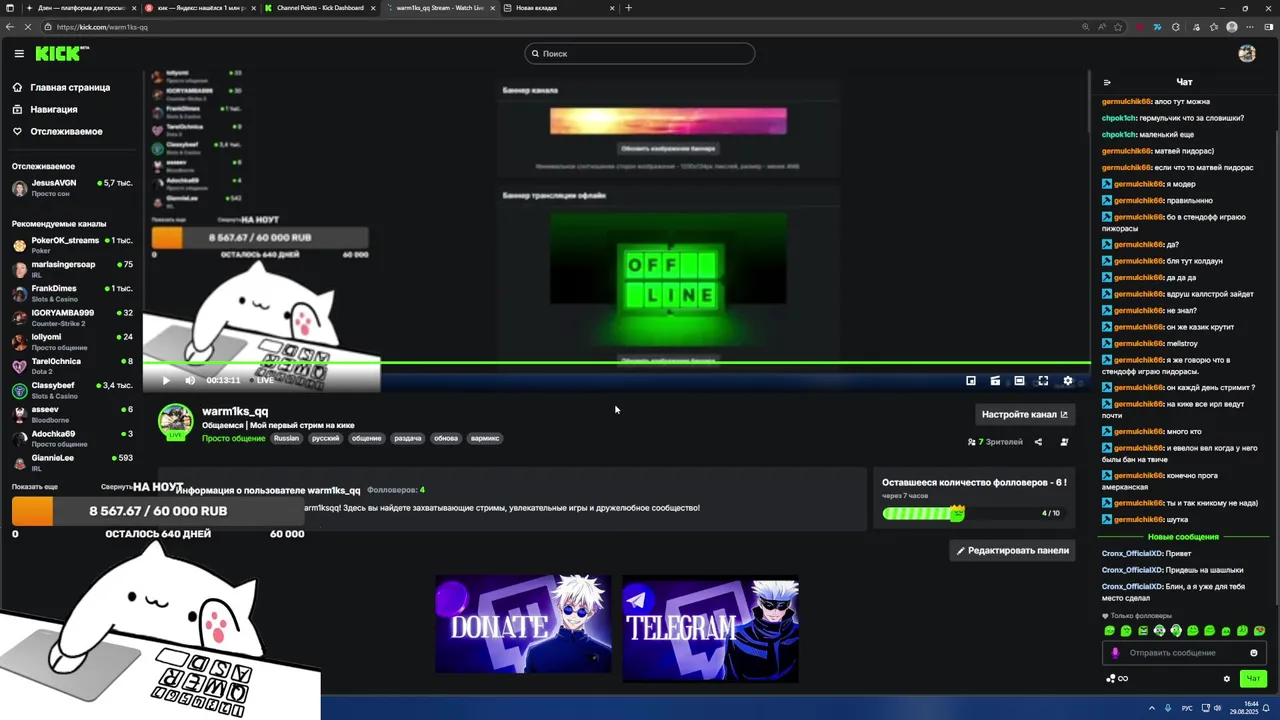Open Classybeef channel in sidebar
This screenshot has height=720, width=1280.
point(72,389)
